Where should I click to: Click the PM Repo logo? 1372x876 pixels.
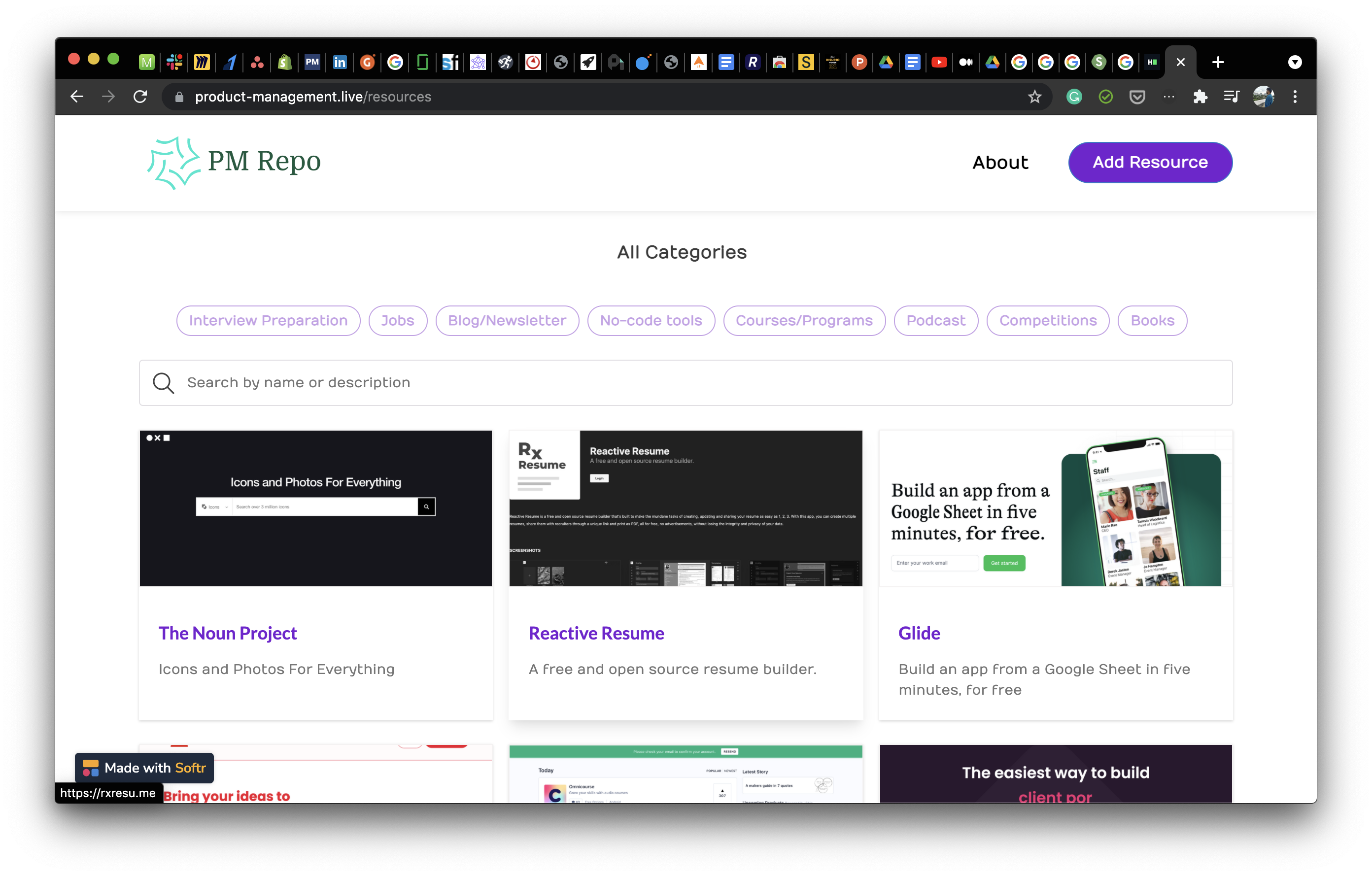[234, 162]
